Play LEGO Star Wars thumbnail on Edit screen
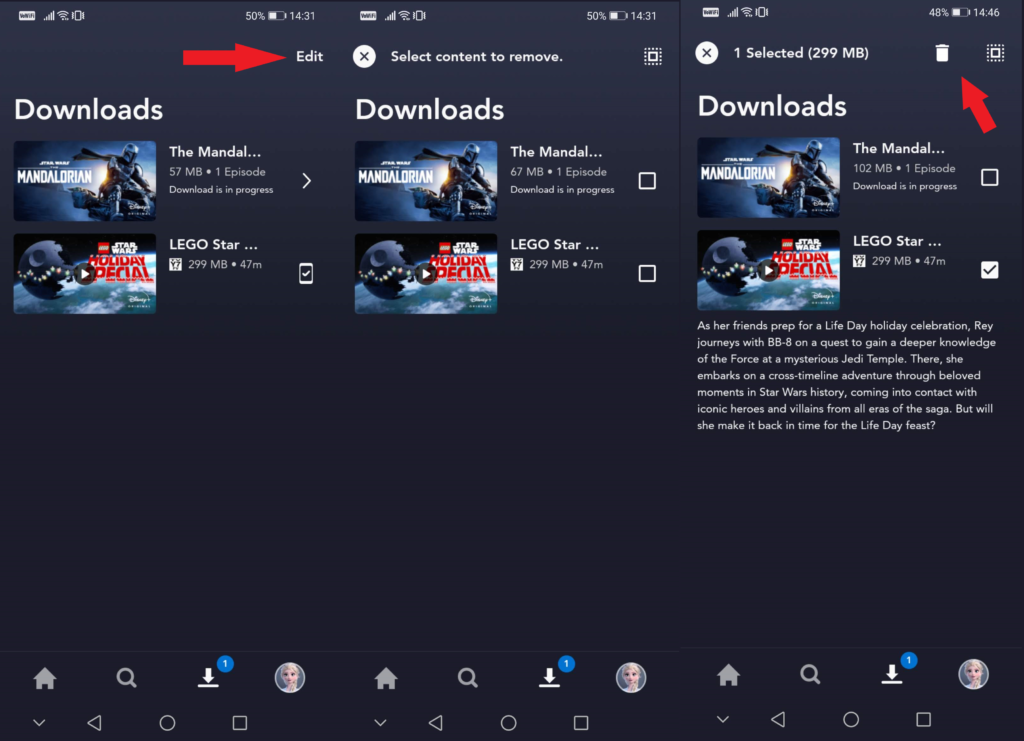Screen dimensions: 1024x741 pyautogui.click(x=85, y=274)
